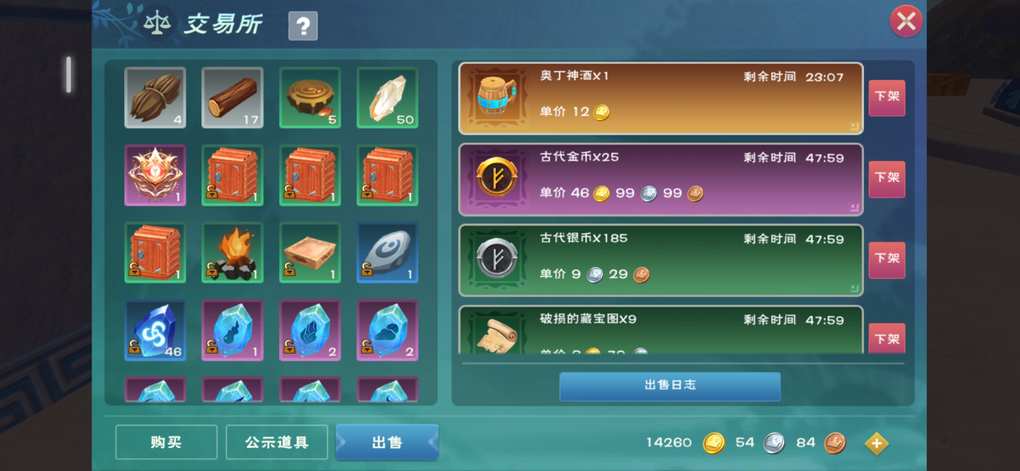Select the campfire item in inventory
1020x471 pixels.
click(x=232, y=253)
